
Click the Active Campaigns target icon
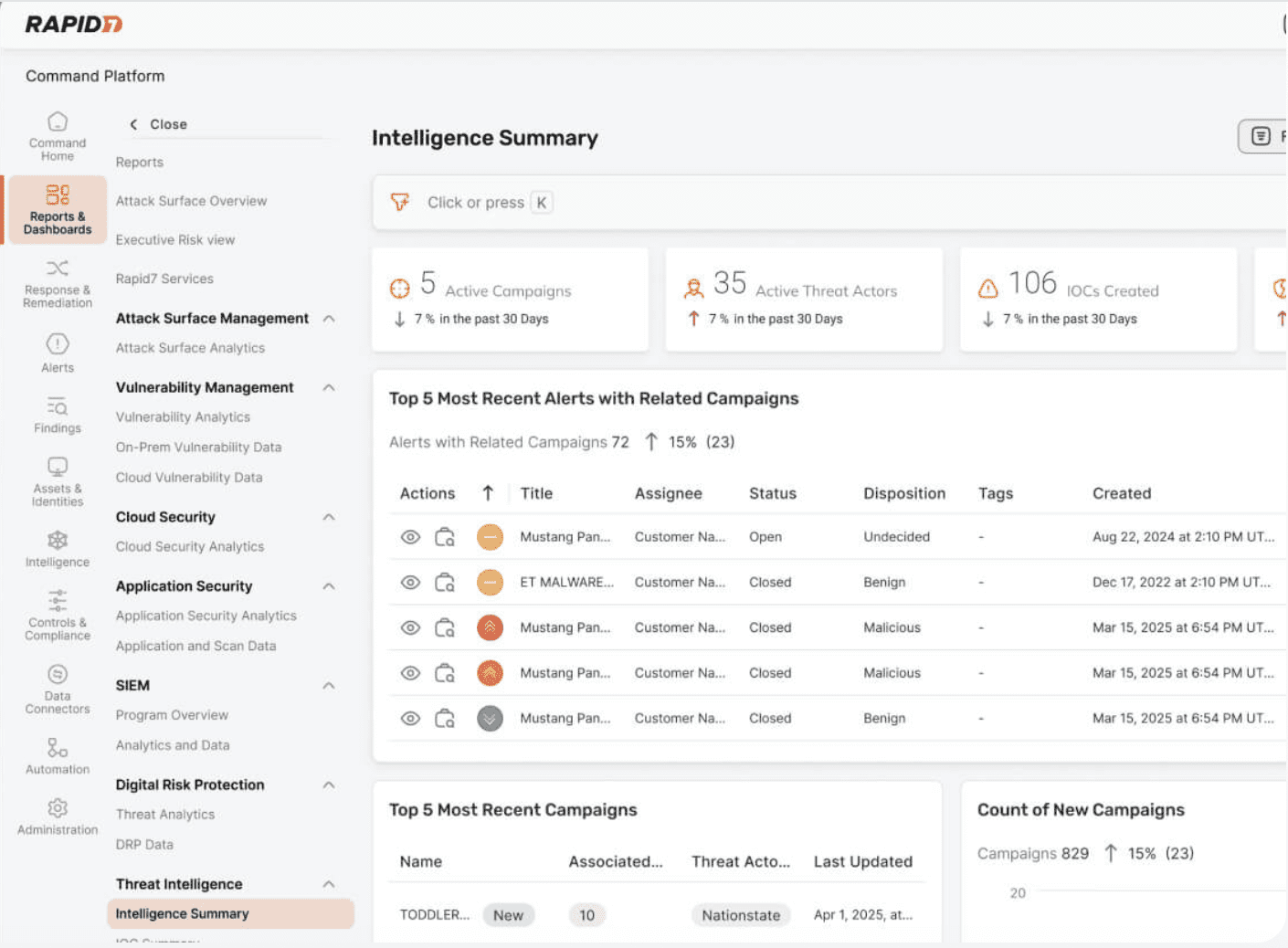click(400, 289)
